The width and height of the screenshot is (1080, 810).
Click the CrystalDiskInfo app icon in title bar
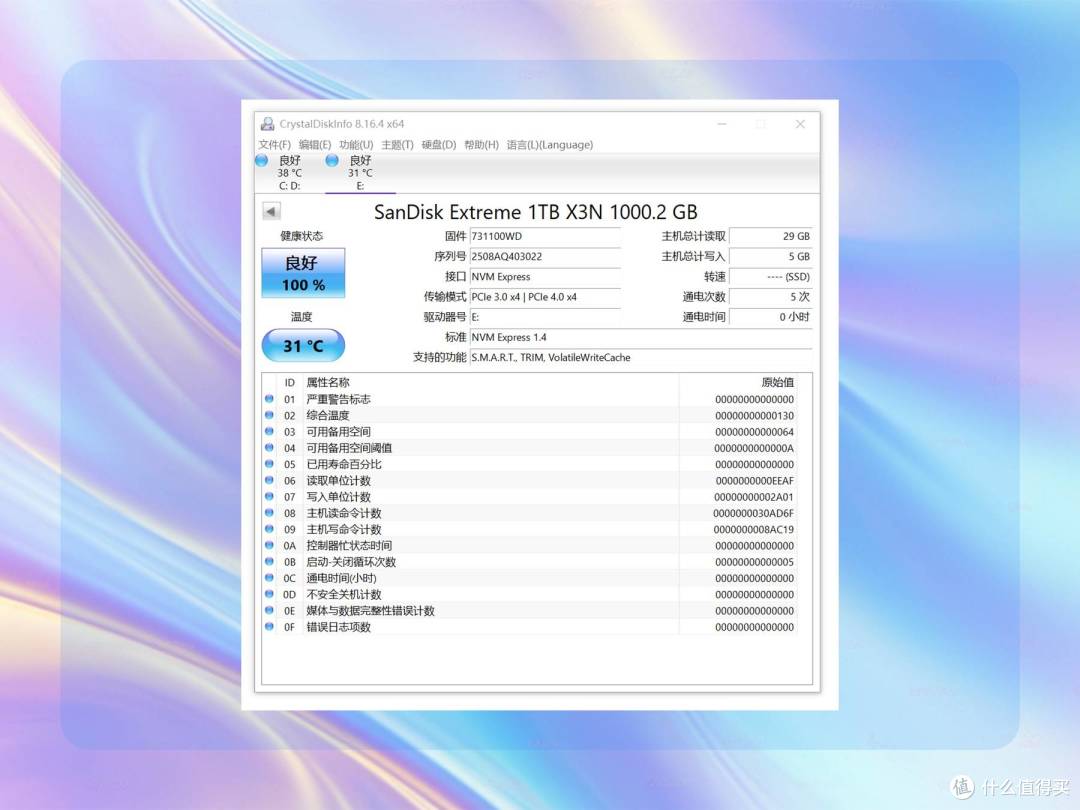(267, 124)
